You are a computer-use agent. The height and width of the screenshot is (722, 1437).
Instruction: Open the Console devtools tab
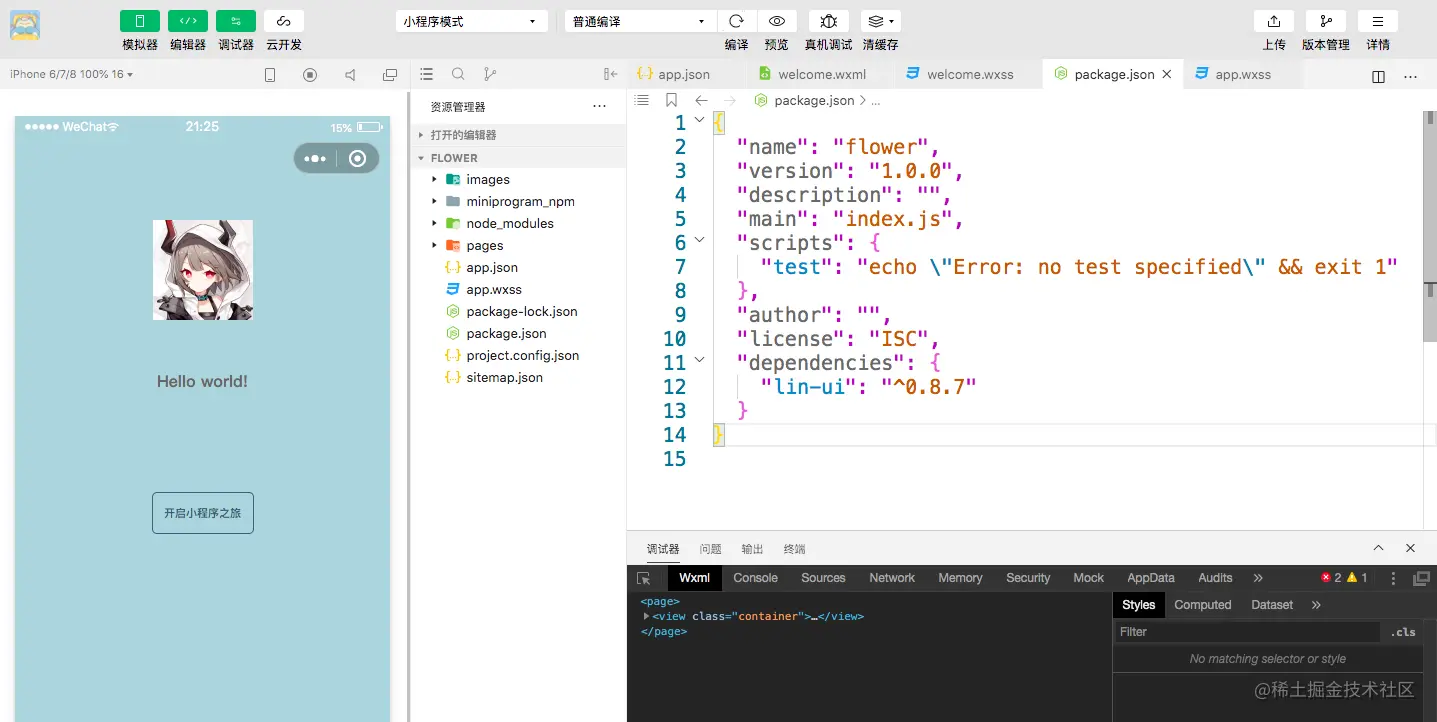(755, 578)
